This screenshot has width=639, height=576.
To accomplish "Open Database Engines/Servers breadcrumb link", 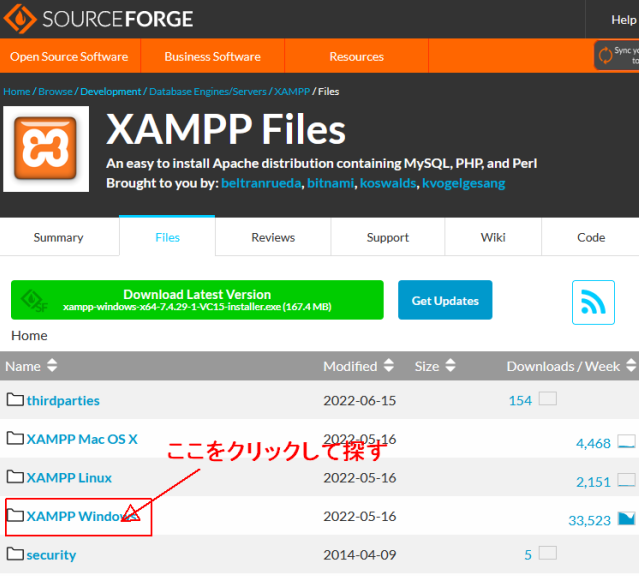I will [x=208, y=91].
